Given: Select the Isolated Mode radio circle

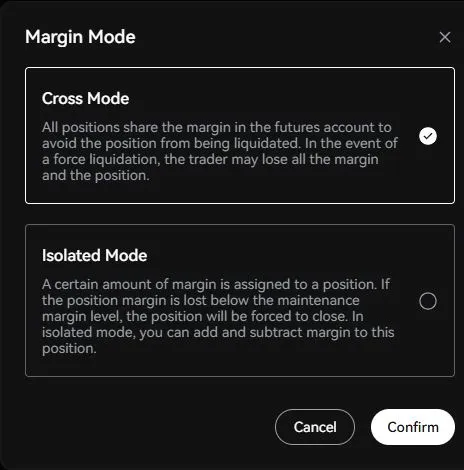Looking at the screenshot, I should [428, 301].
